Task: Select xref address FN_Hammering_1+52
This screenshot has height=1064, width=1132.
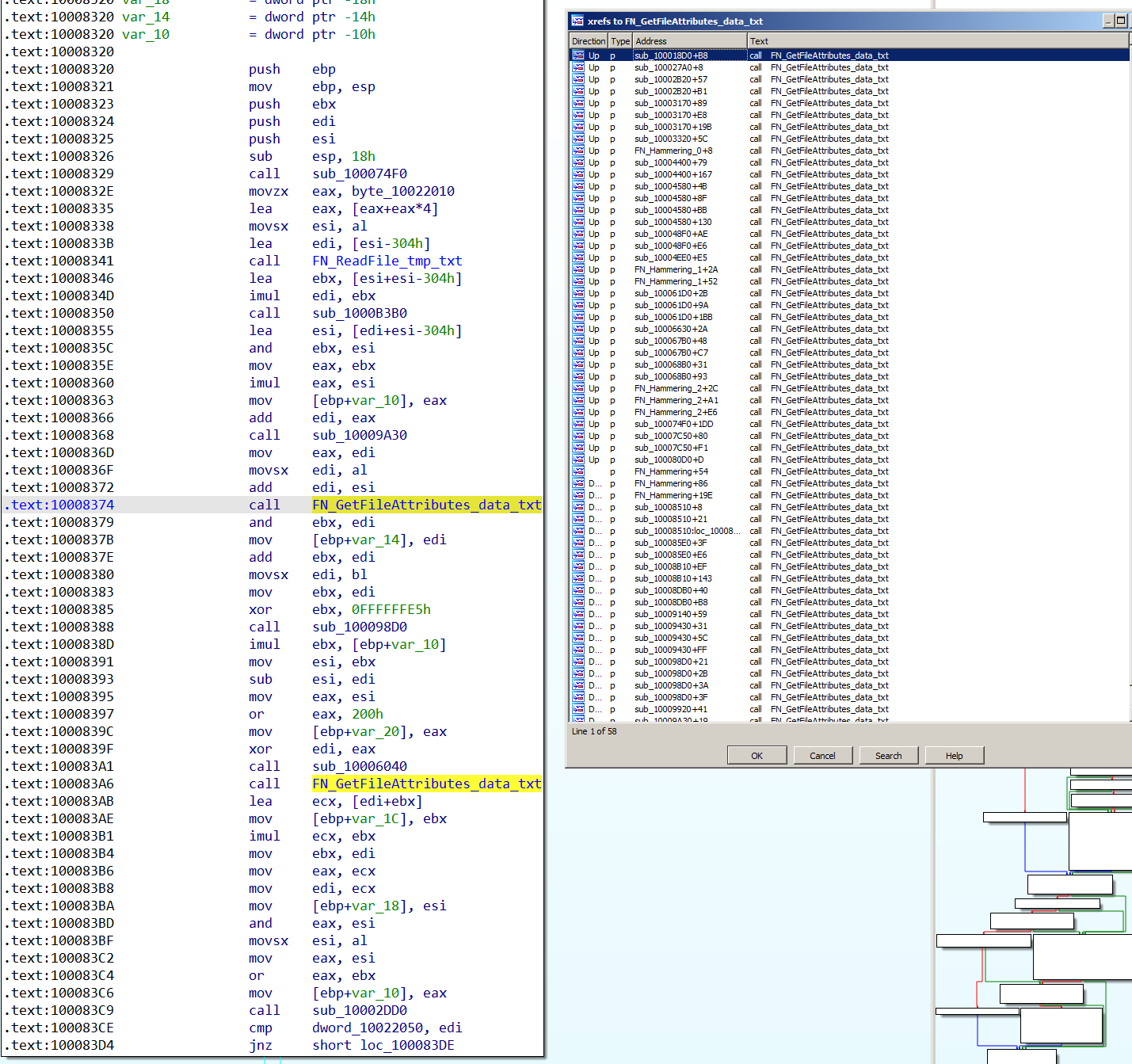Action: (x=676, y=281)
